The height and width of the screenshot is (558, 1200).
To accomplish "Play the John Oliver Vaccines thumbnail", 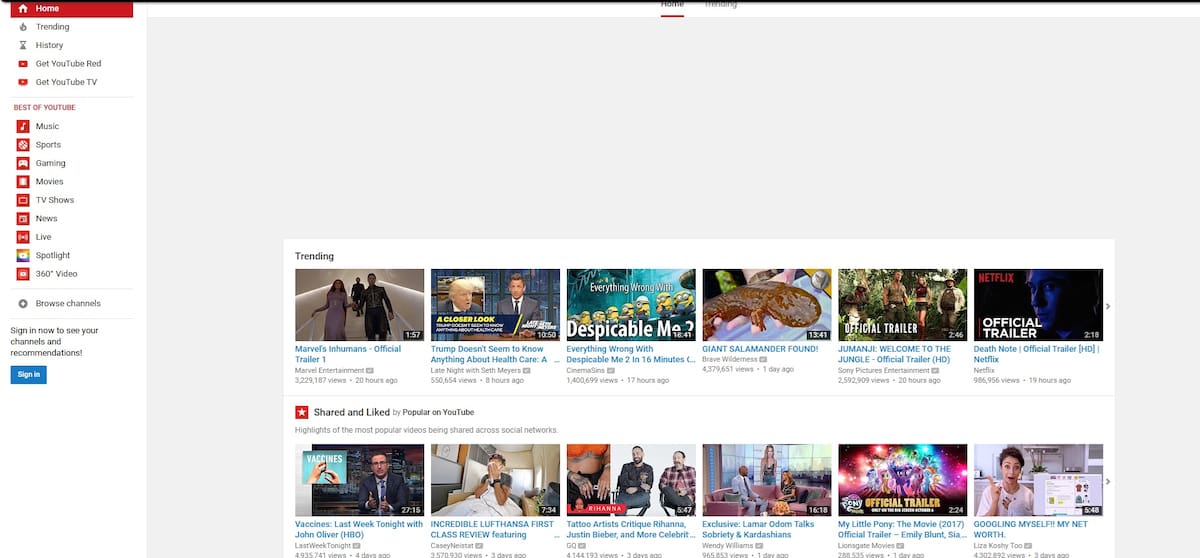I will click(x=359, y=480).
